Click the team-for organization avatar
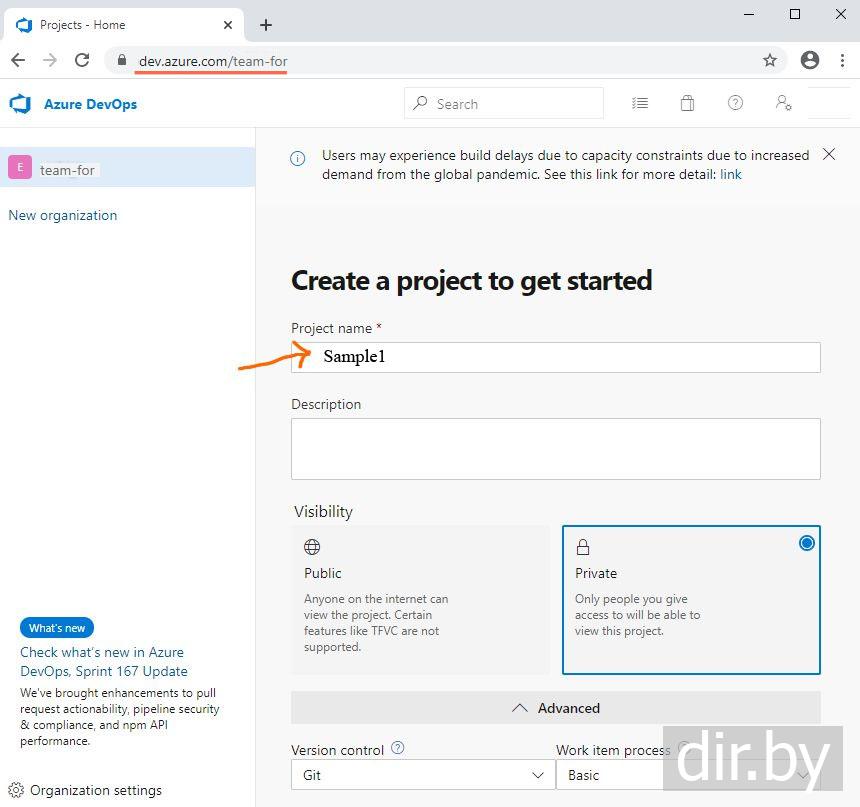This screenshot has height=807, width=860. (x=20, y=167)
